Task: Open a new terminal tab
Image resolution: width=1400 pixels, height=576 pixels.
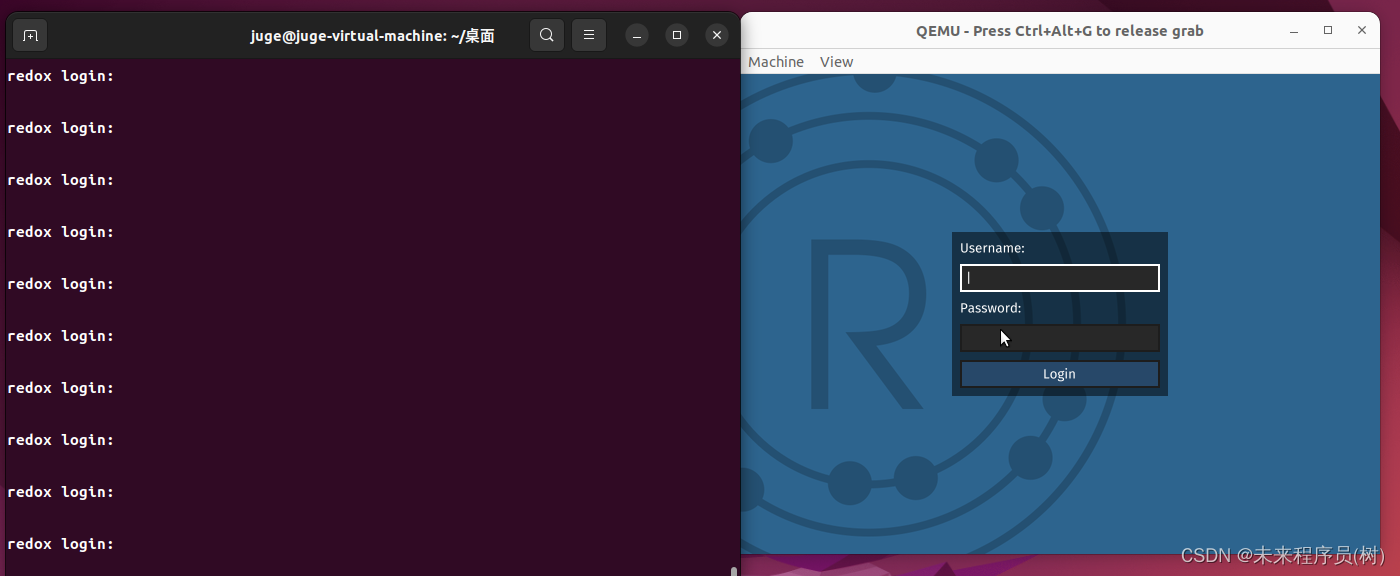Action: [x=29, y=34]
